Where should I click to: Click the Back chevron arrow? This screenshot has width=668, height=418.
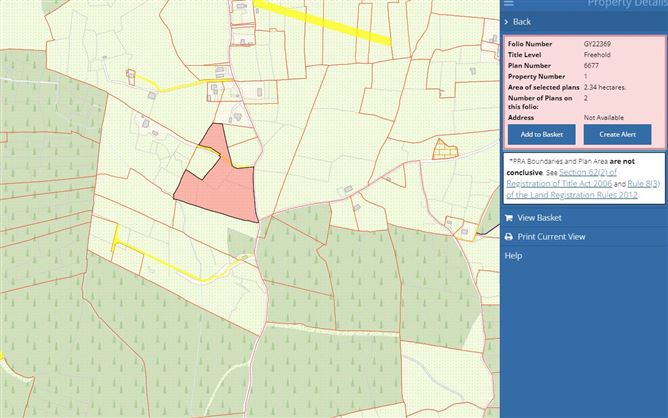click(506, 21)
